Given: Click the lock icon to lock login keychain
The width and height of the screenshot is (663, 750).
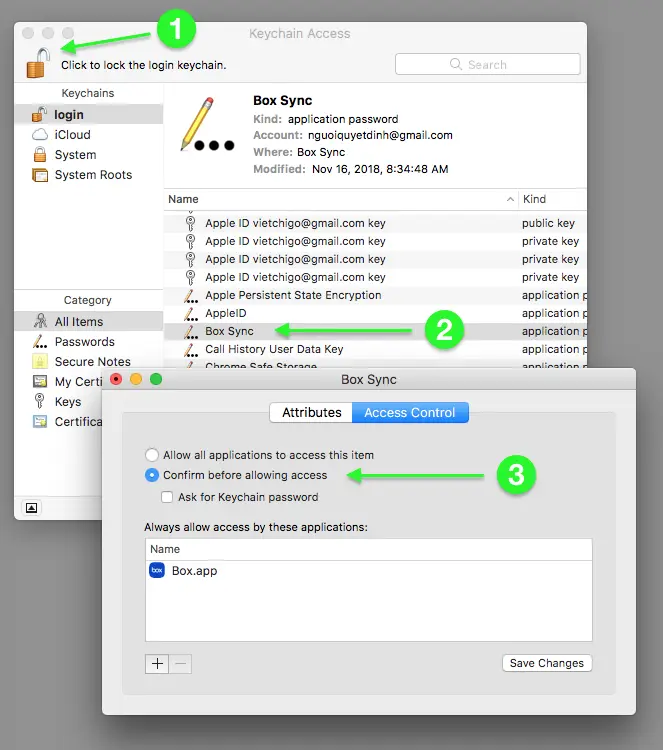Looking at the screenshot, I should tap(37, 63).
